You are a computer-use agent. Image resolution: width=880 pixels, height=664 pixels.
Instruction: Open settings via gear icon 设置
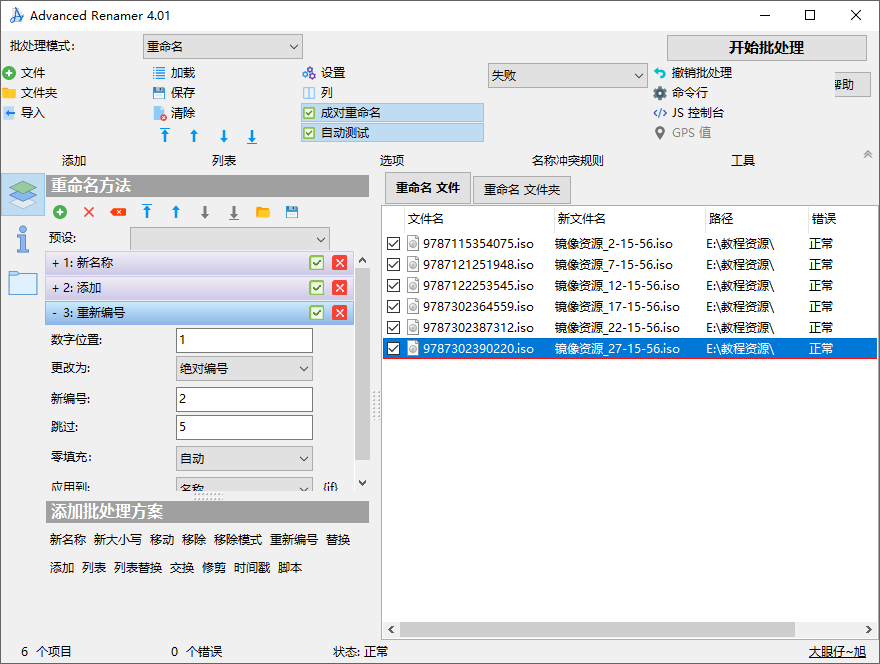309,73
